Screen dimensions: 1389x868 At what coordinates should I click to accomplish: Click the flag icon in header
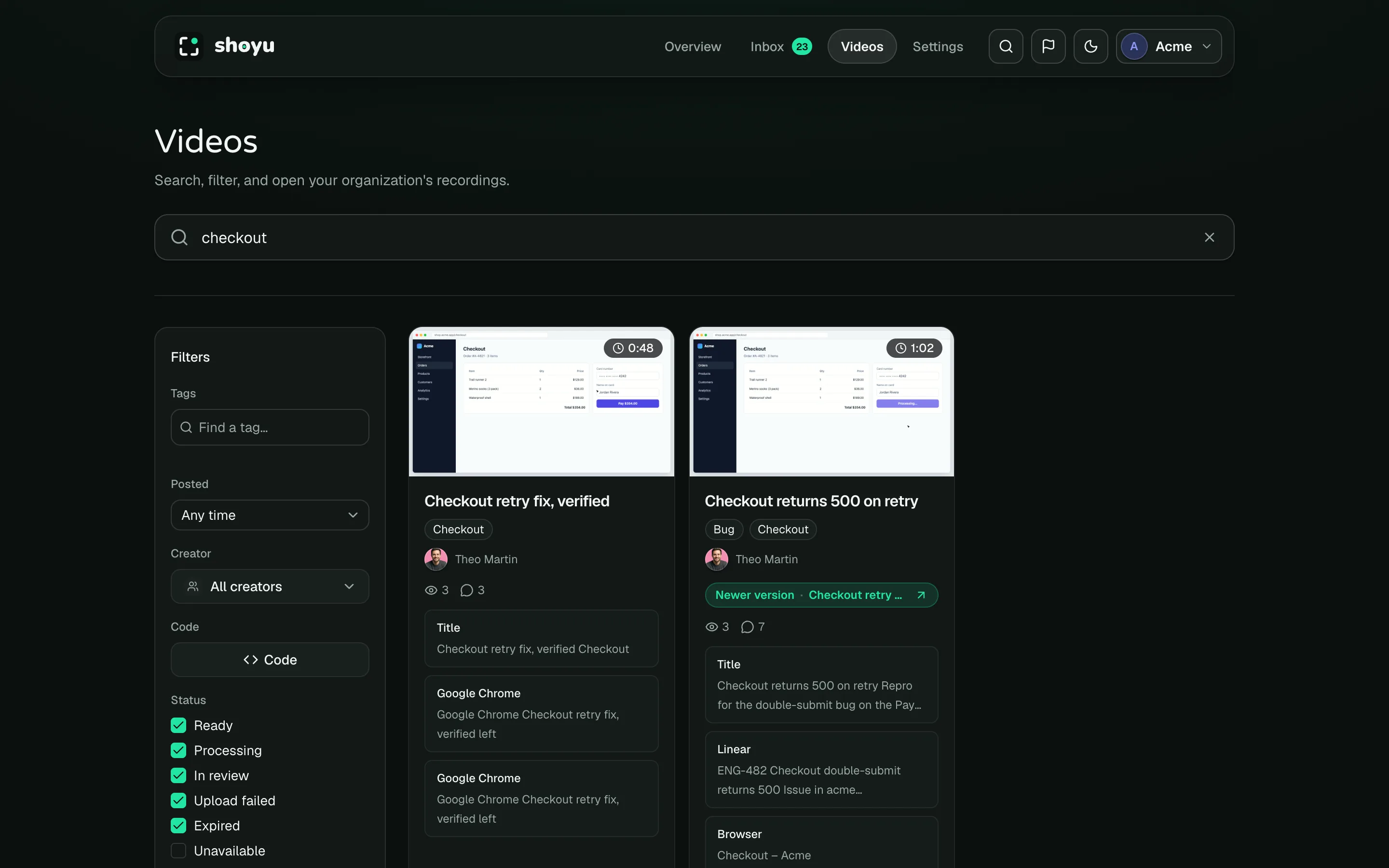pyautogui.click(x=1048, y=46)
